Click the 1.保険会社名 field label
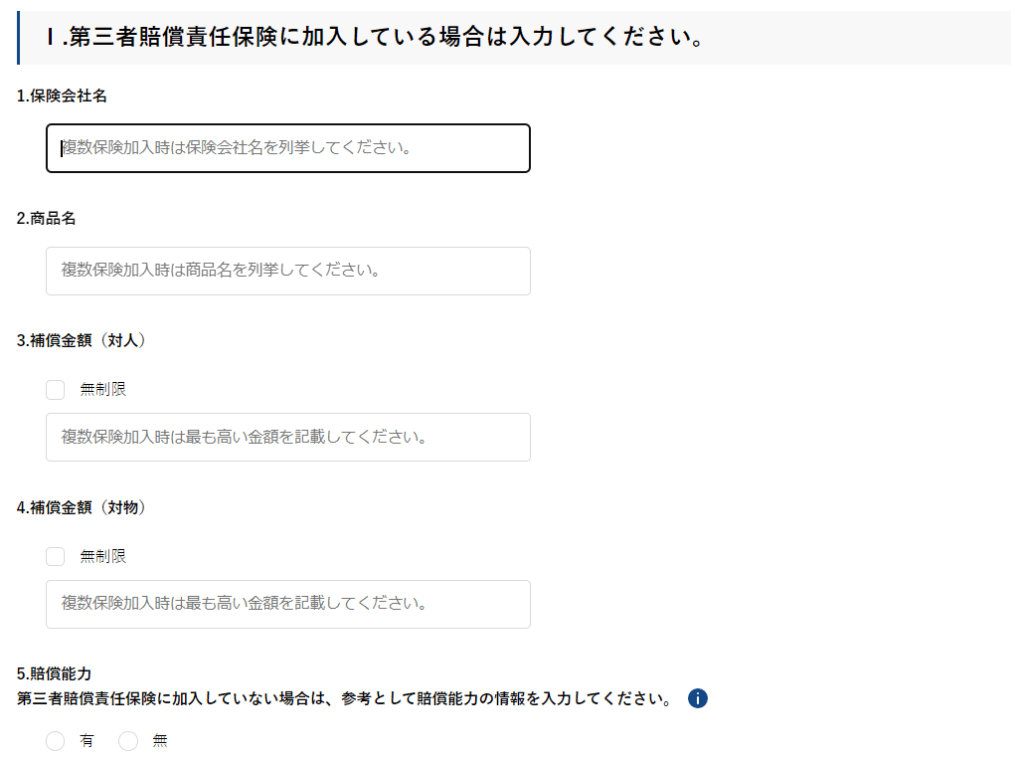This screenshot has width=1024, height=760. [x=62, y=96]
